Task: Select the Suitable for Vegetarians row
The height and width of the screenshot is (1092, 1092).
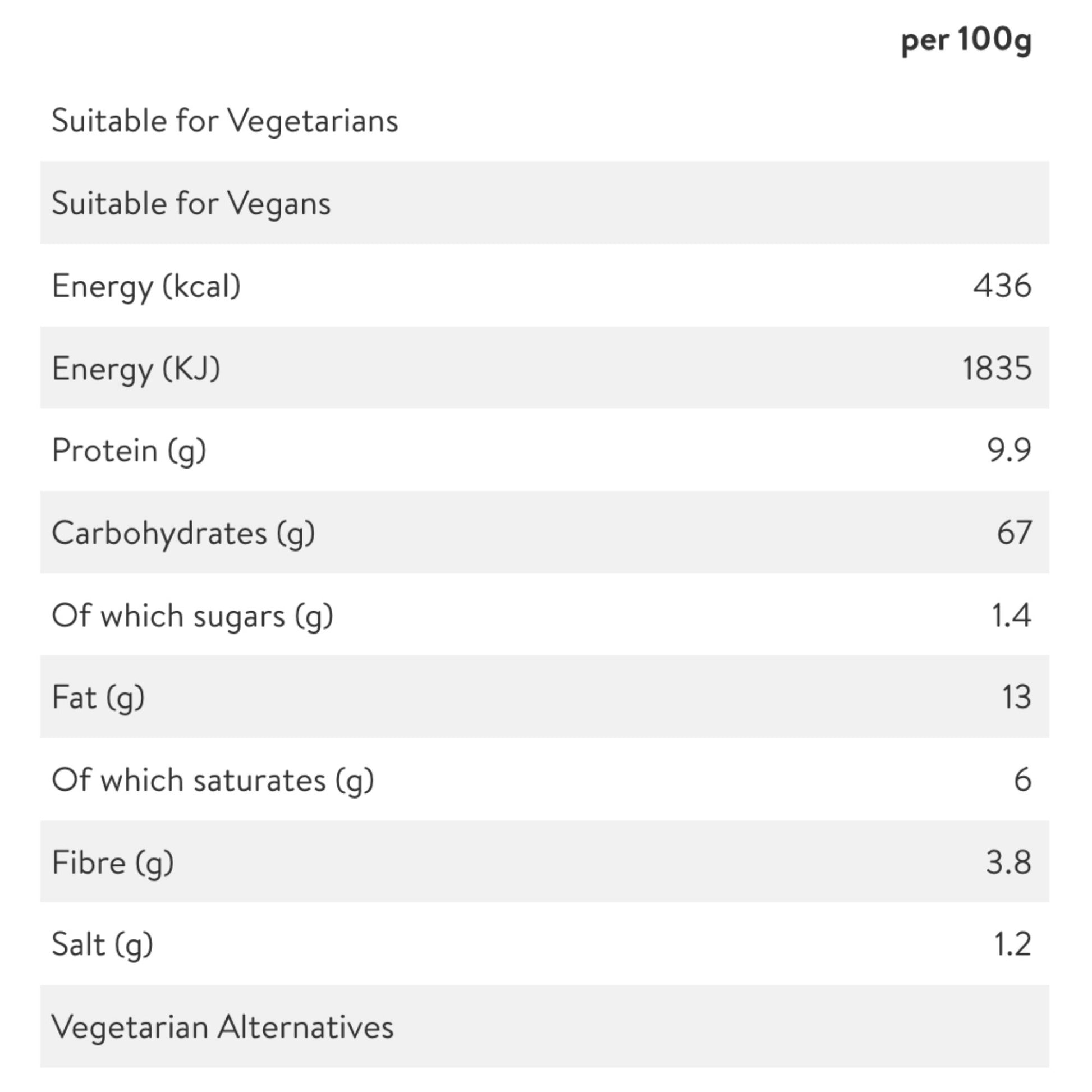Action: [x=545, y=121]
